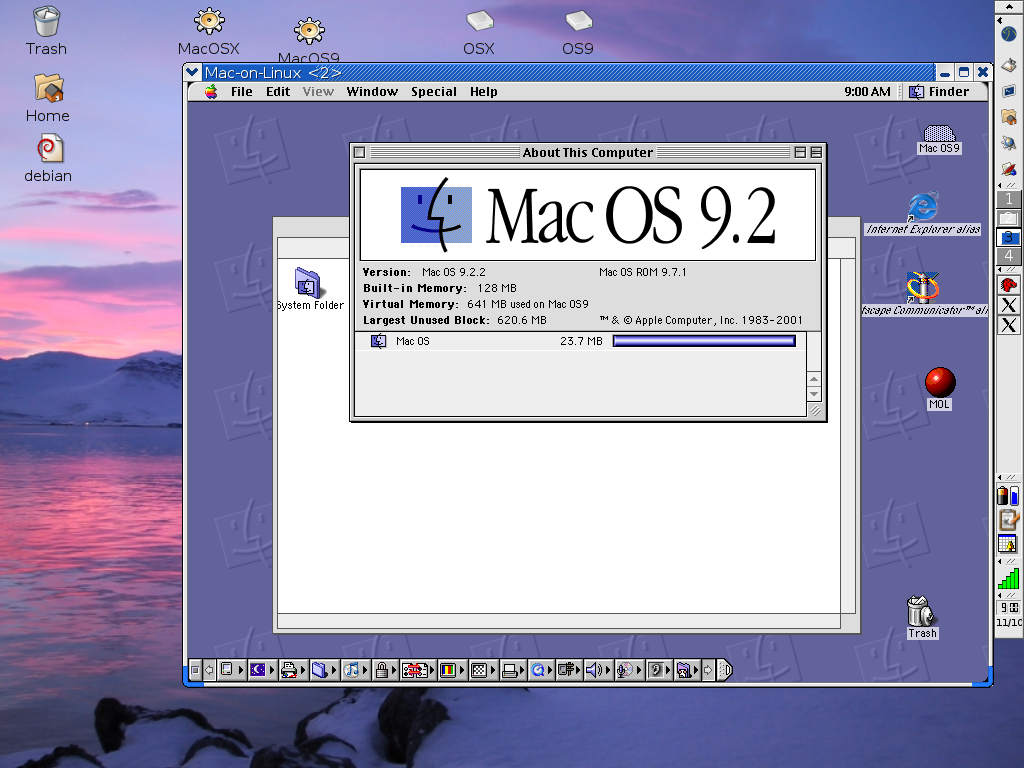Collapse the control strip using its end tab
The height and width of the screenshot is (768, 1024).
(x=725, y=670)
